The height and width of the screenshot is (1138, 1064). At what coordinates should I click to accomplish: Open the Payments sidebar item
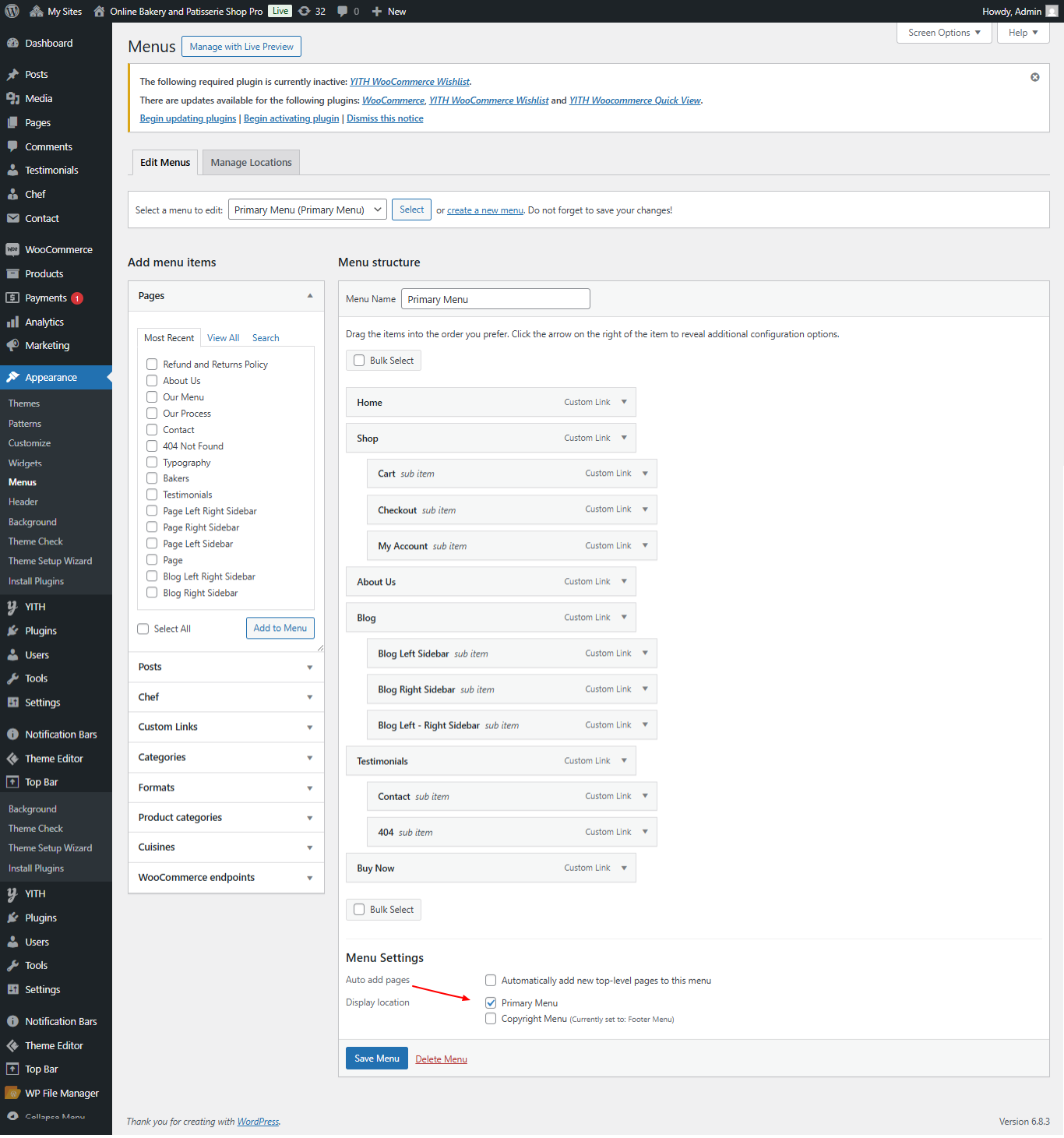(45, 298)
